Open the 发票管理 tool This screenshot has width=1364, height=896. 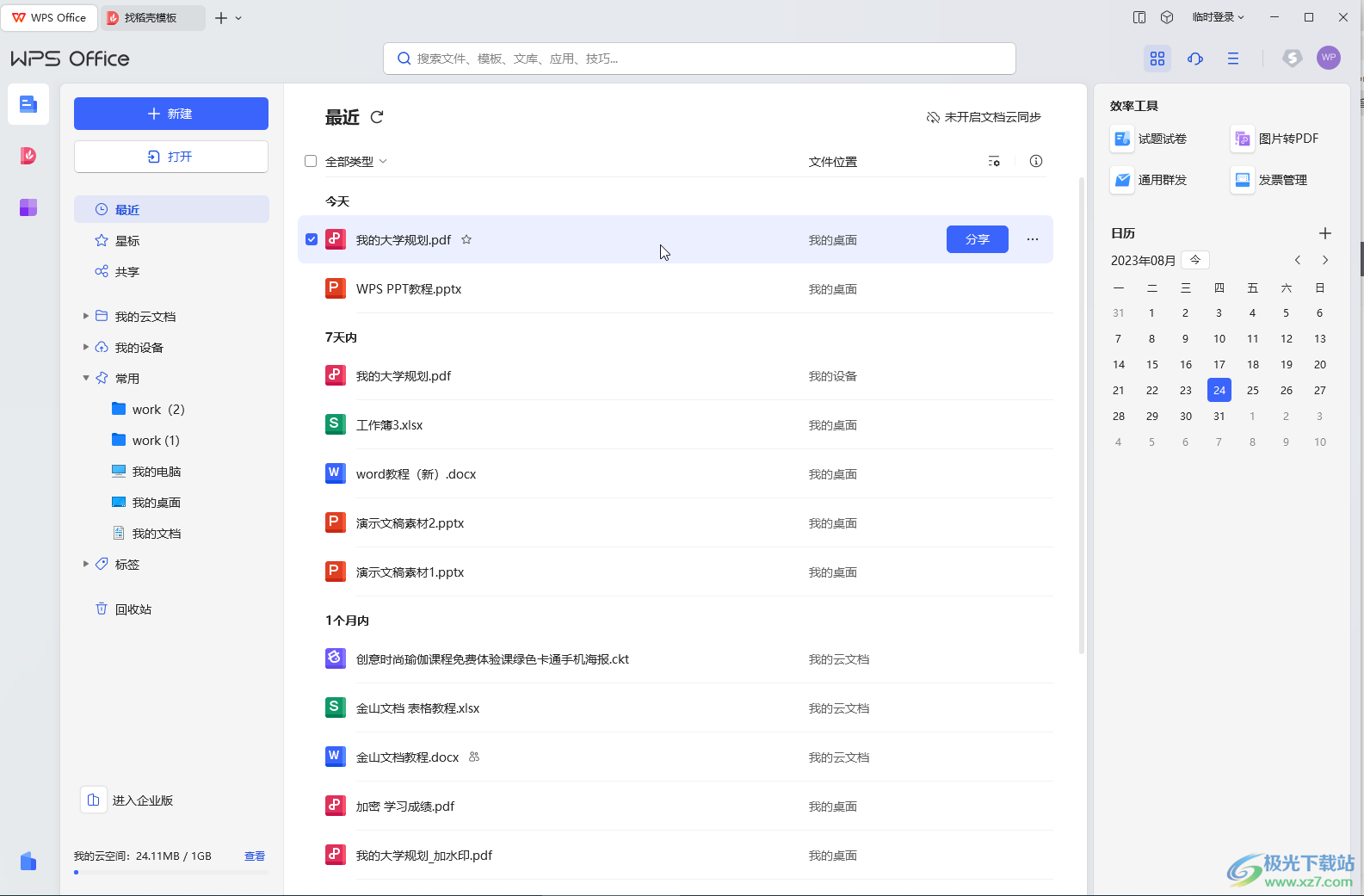pos(1269,180)
